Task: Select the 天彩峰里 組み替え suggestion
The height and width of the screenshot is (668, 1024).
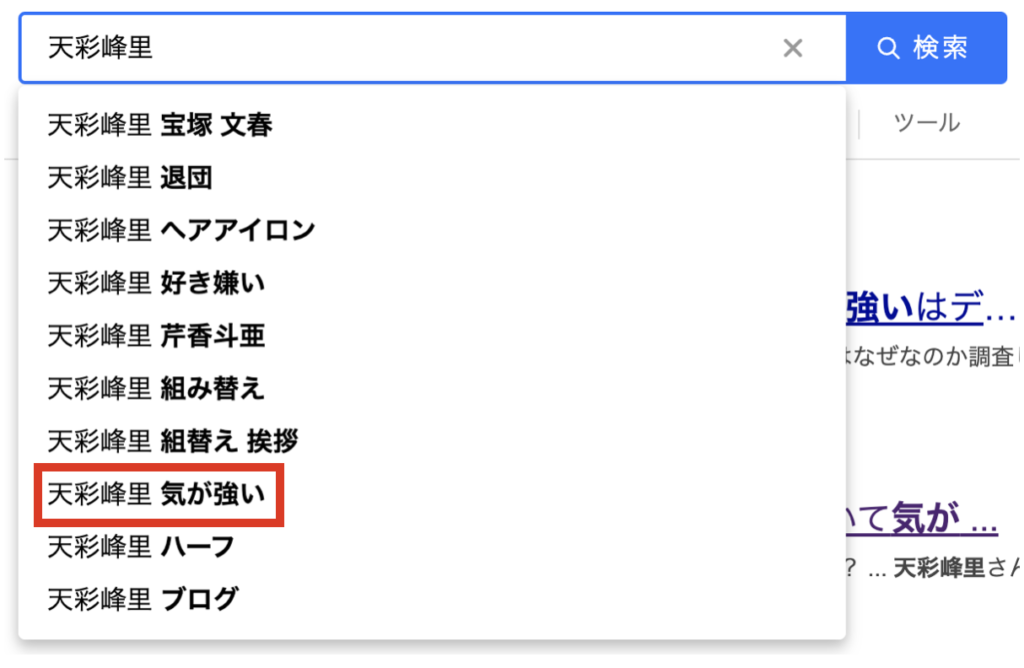Action: tap(432, 389)
